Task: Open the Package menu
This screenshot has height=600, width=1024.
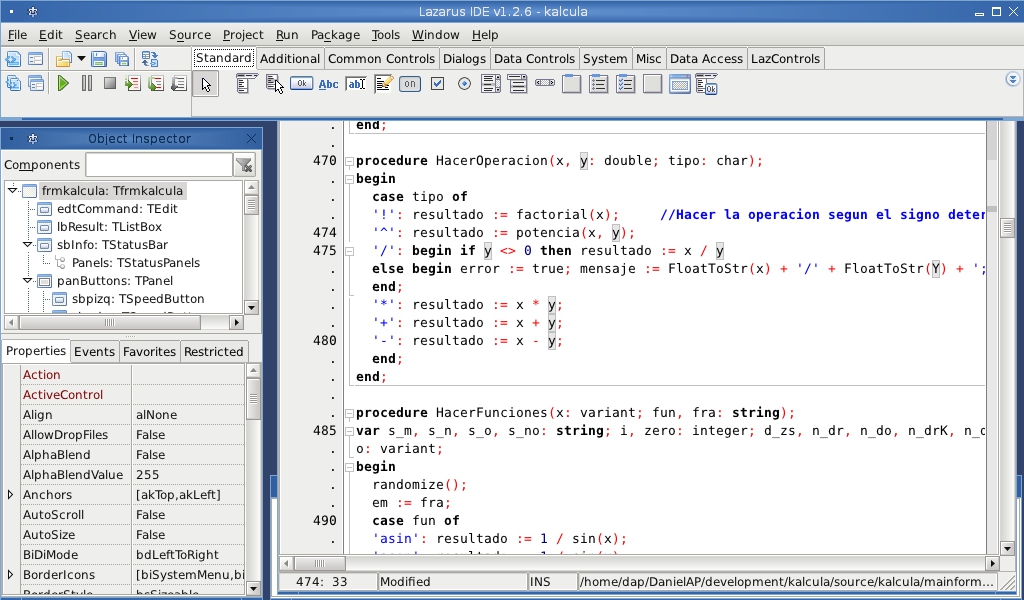Action: [x=335, y=35]
